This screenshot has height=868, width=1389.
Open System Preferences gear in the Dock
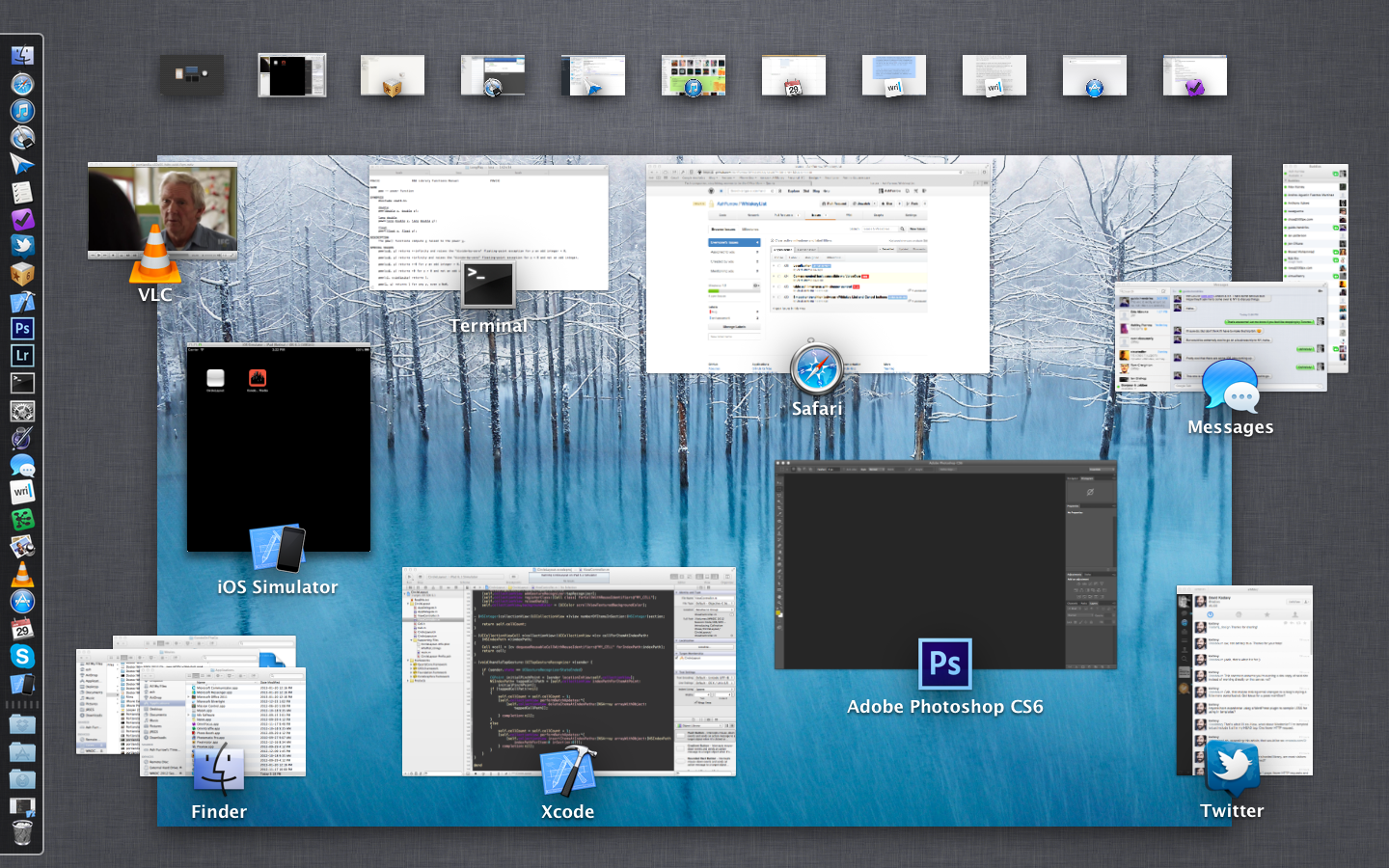[22, 411]
